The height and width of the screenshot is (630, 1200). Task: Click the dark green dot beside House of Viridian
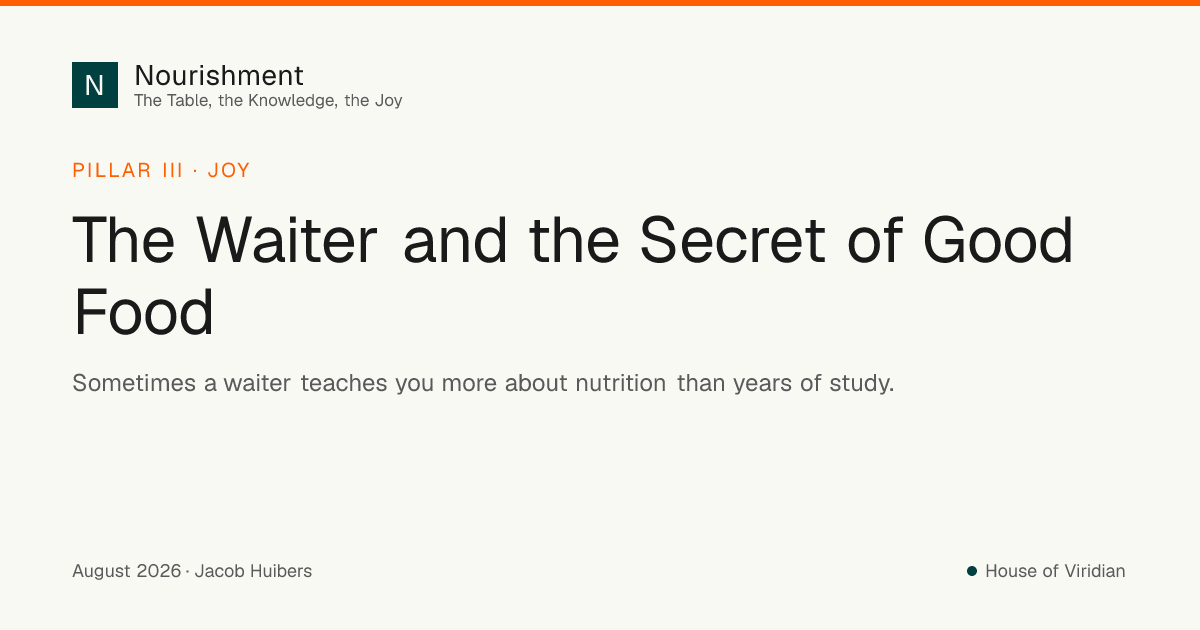click(971, 571)
